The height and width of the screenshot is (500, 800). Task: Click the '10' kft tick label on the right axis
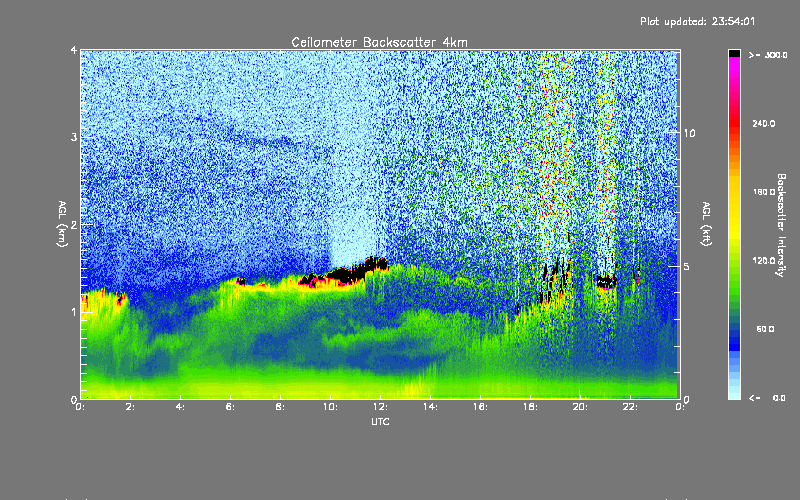point(689,133)
